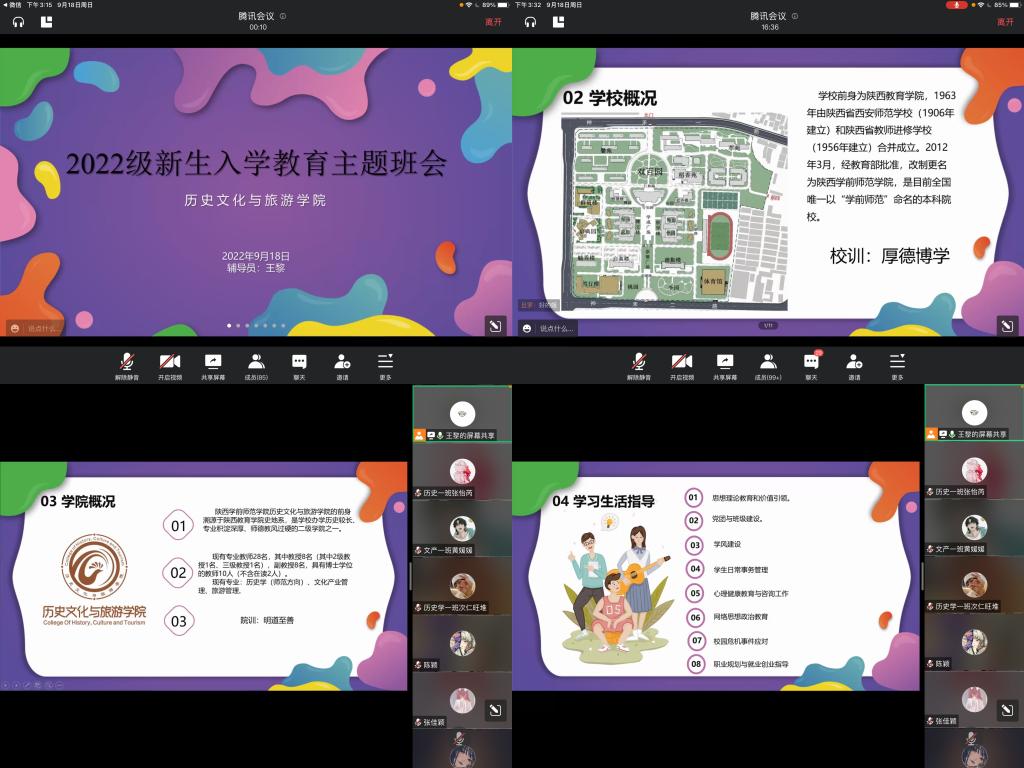Screen dimensions: 1024x768
Task: Click the page dots on the title slide
Action: tap(256, 325)
